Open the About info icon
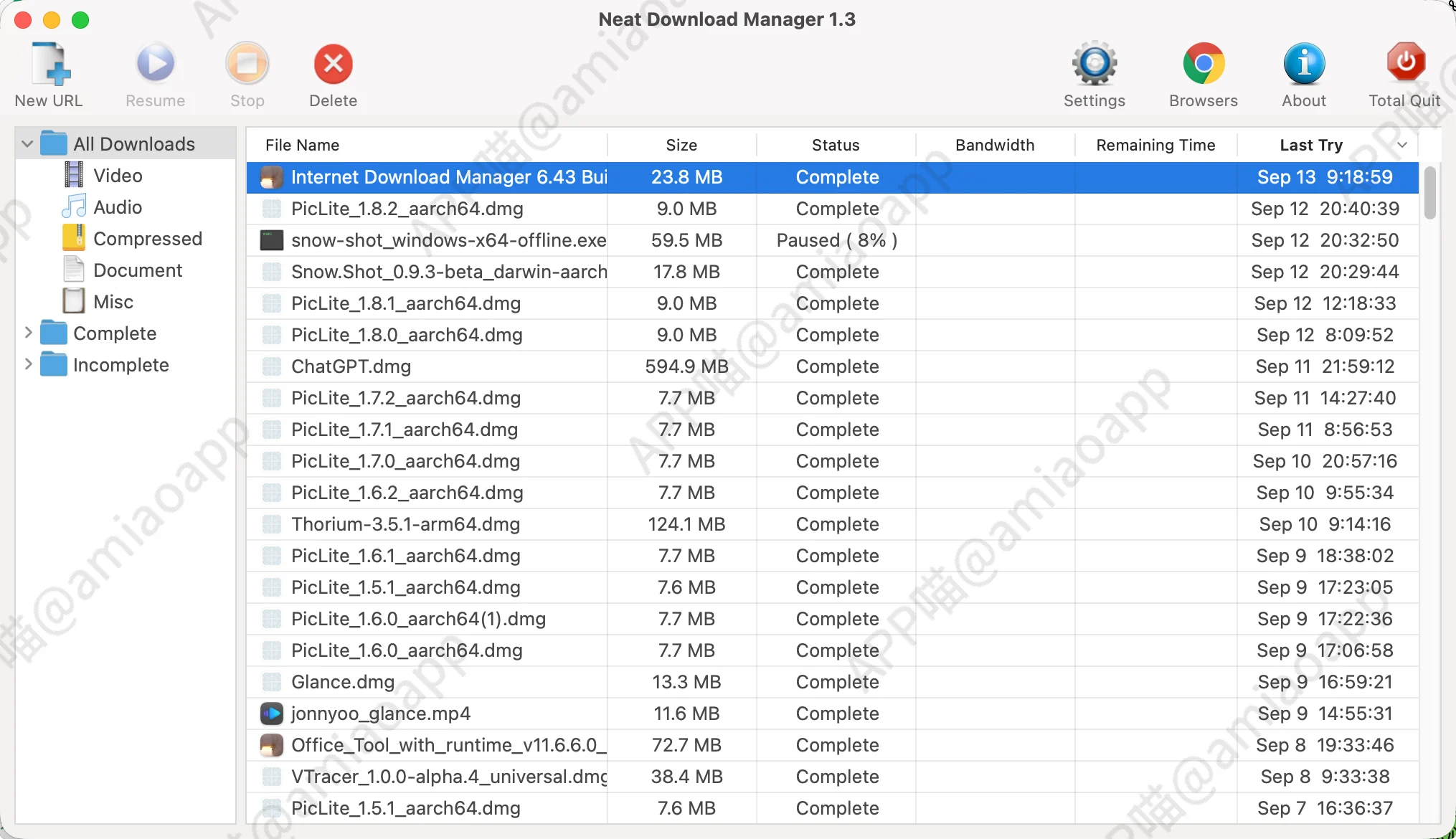The width and height of the screenshot is (1456, 839). pyautogui.click(x=1304, y=64)
